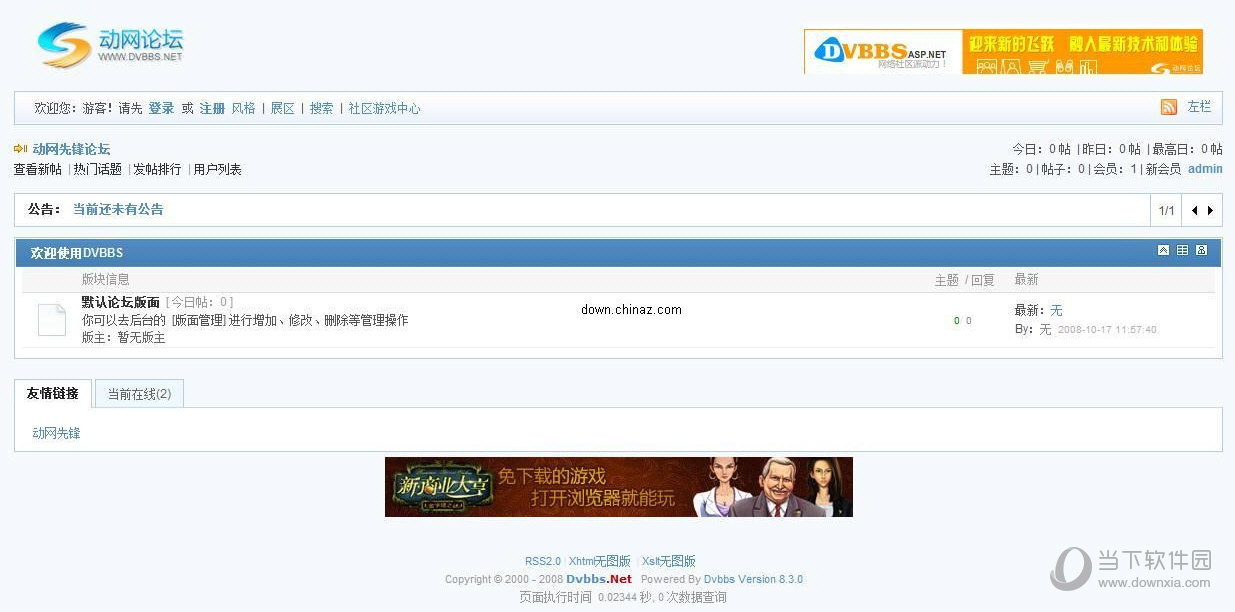Click the 登录 link
The image size is (1235, 612).
161,108
